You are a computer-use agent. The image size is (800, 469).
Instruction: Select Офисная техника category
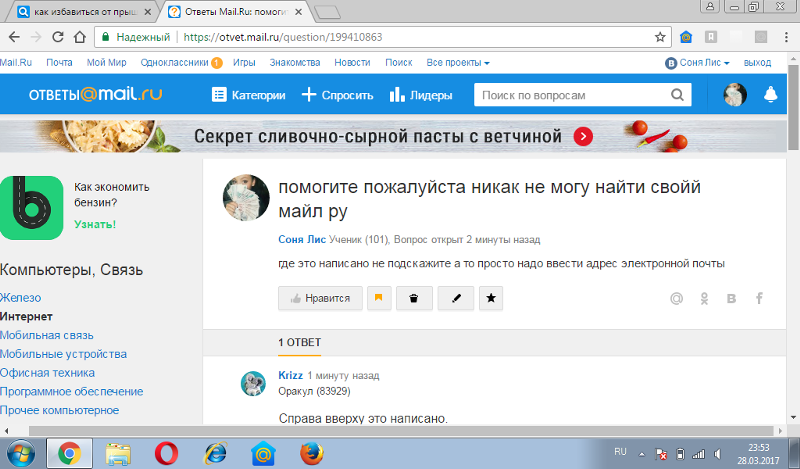tap(47, 373)
